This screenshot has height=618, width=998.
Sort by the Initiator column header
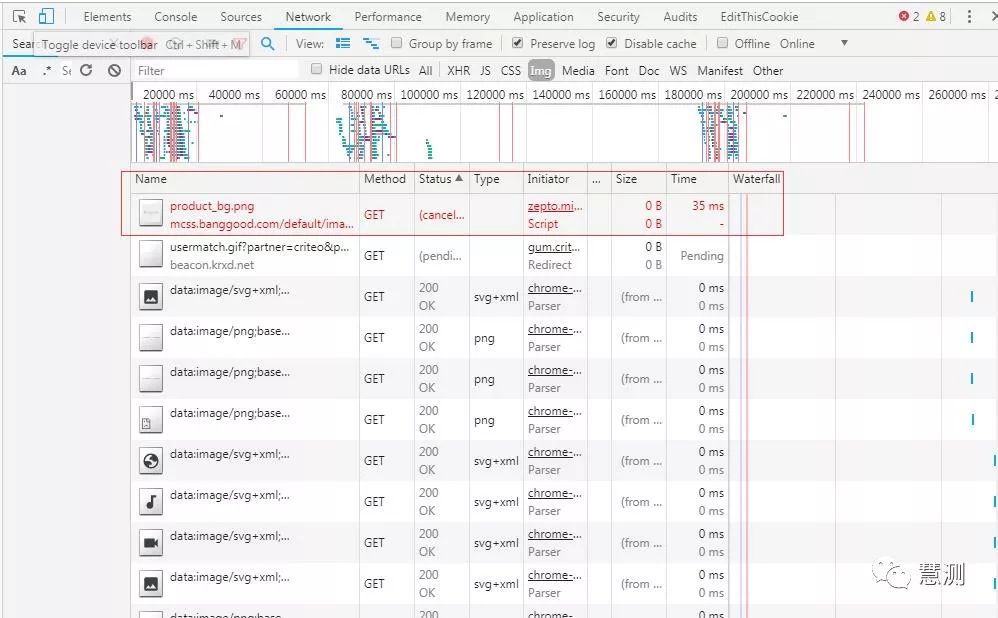click(555, 179)
